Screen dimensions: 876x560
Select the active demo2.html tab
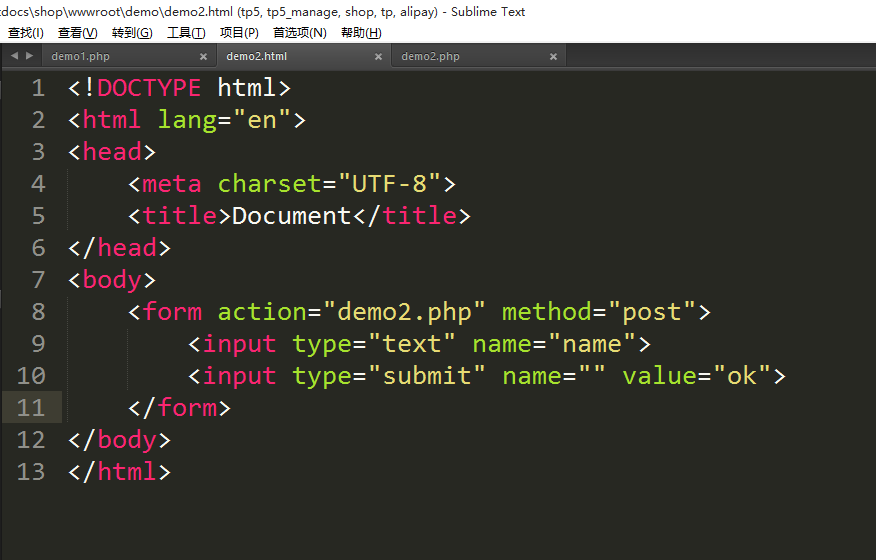click(256, 57)
